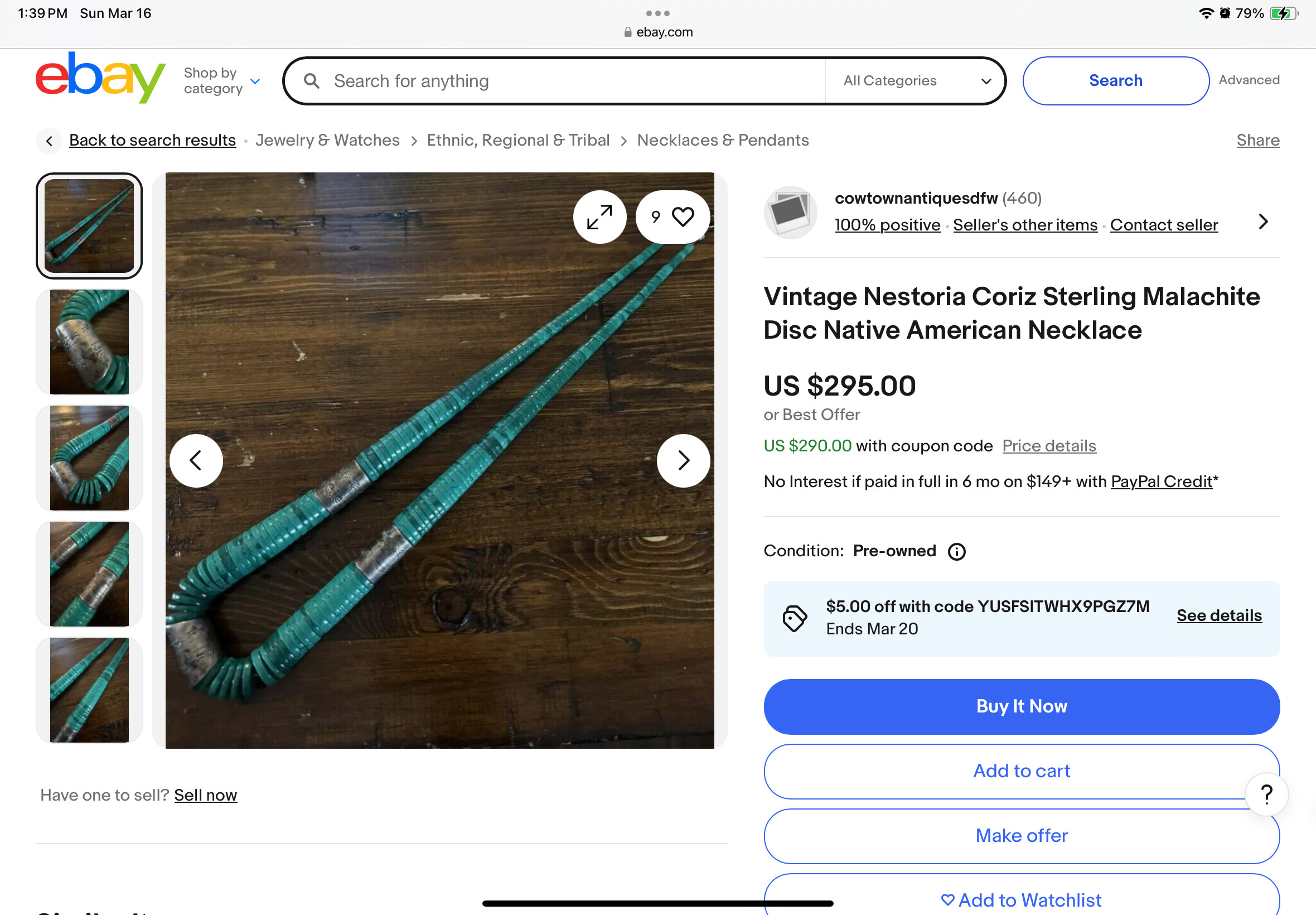Click the Buy It Now button

click(1022, 706)
